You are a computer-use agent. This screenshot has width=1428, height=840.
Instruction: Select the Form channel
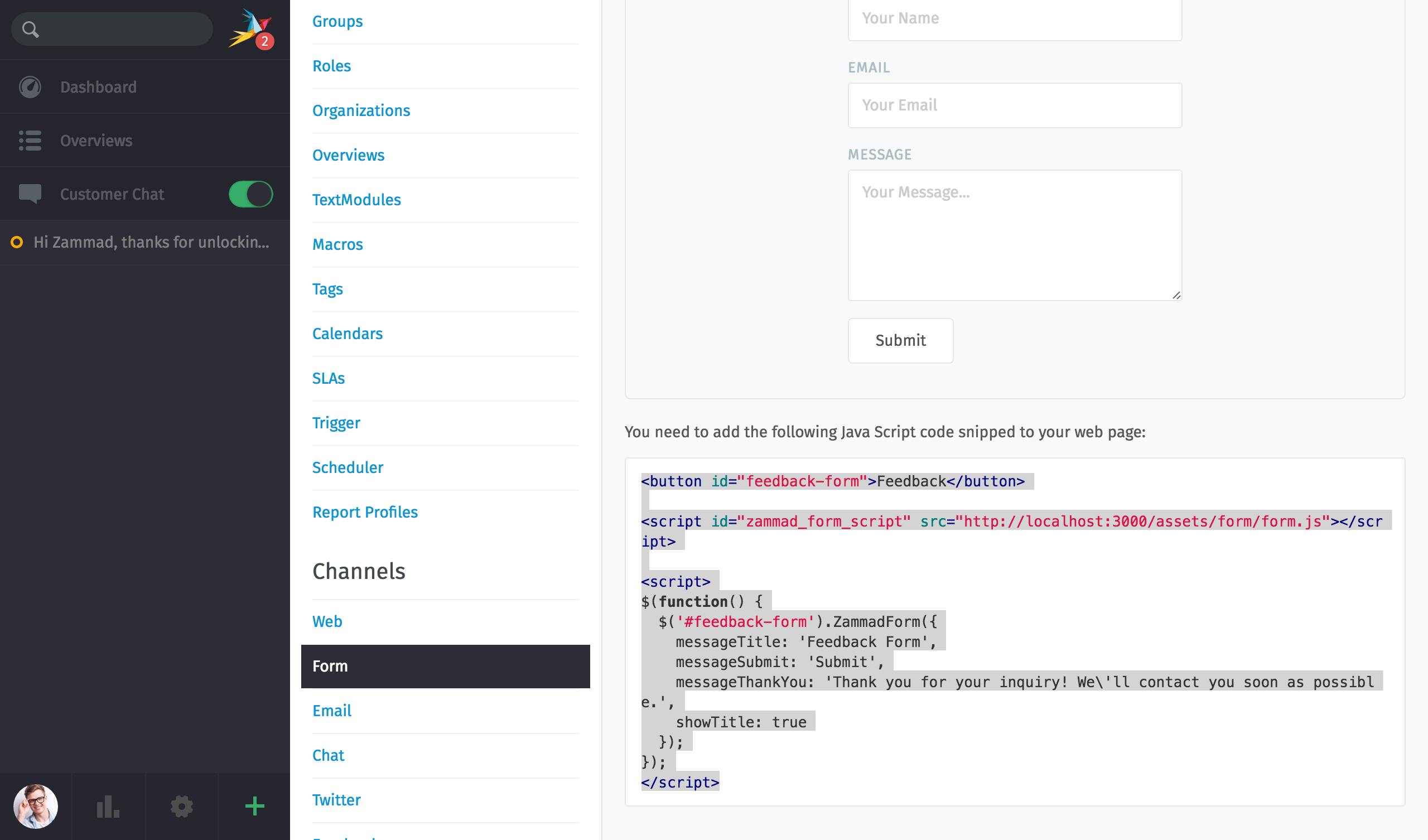[445, 666]
